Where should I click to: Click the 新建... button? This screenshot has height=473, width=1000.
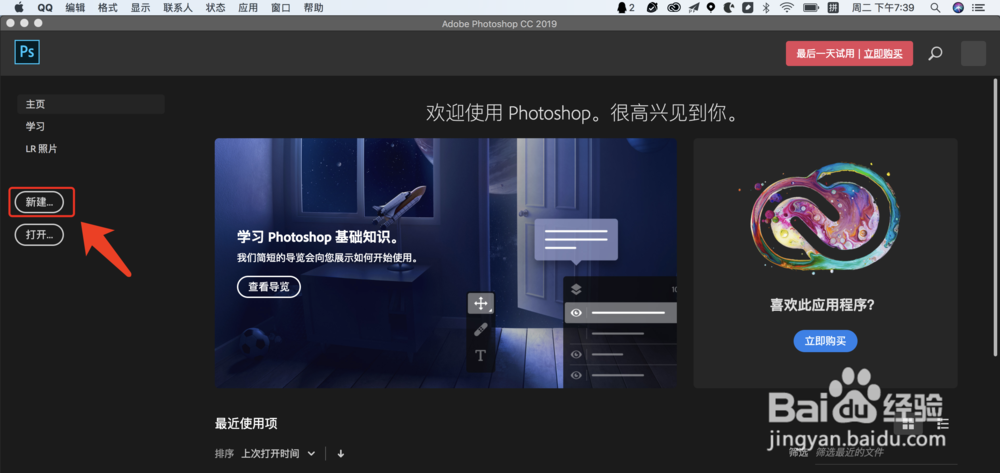40,202
